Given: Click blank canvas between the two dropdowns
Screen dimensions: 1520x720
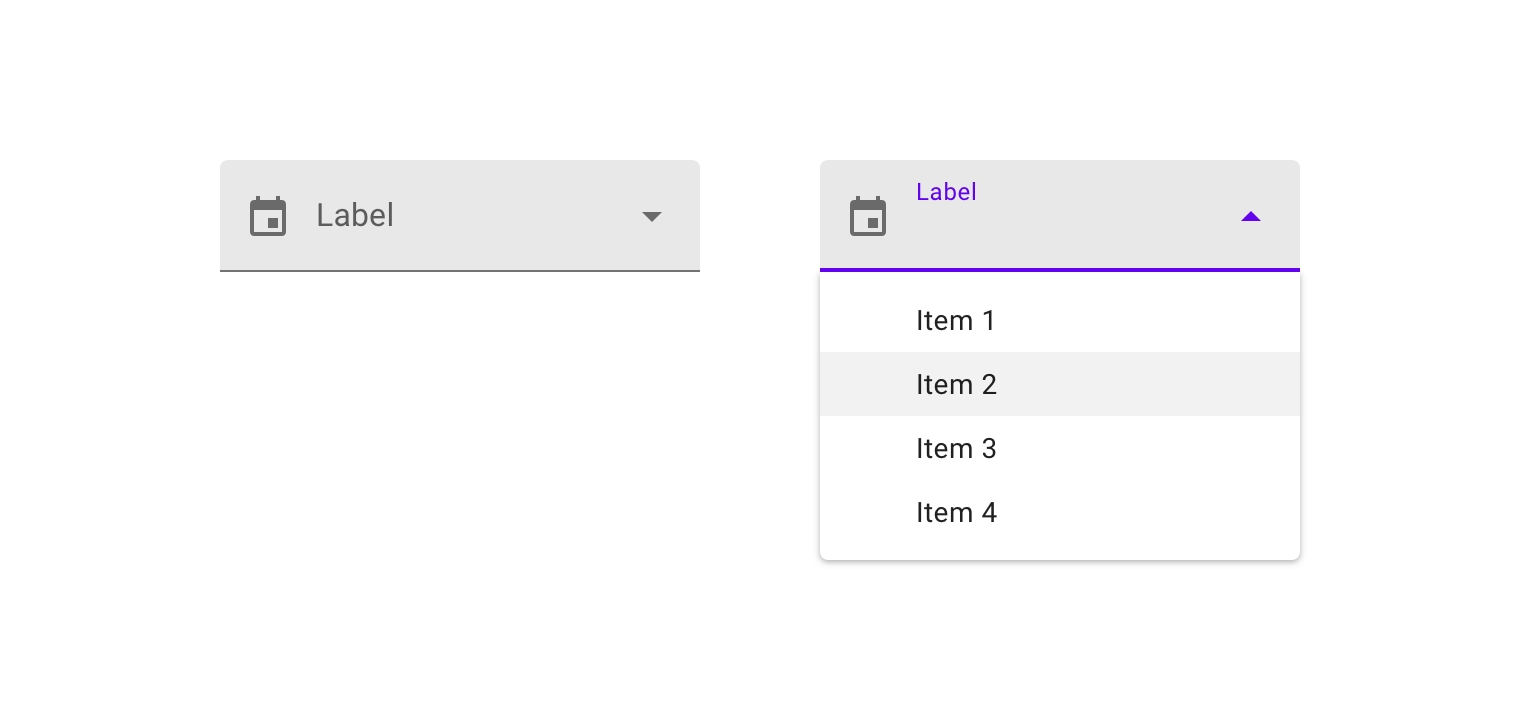Looking at the screenshot, I should 760,216.
